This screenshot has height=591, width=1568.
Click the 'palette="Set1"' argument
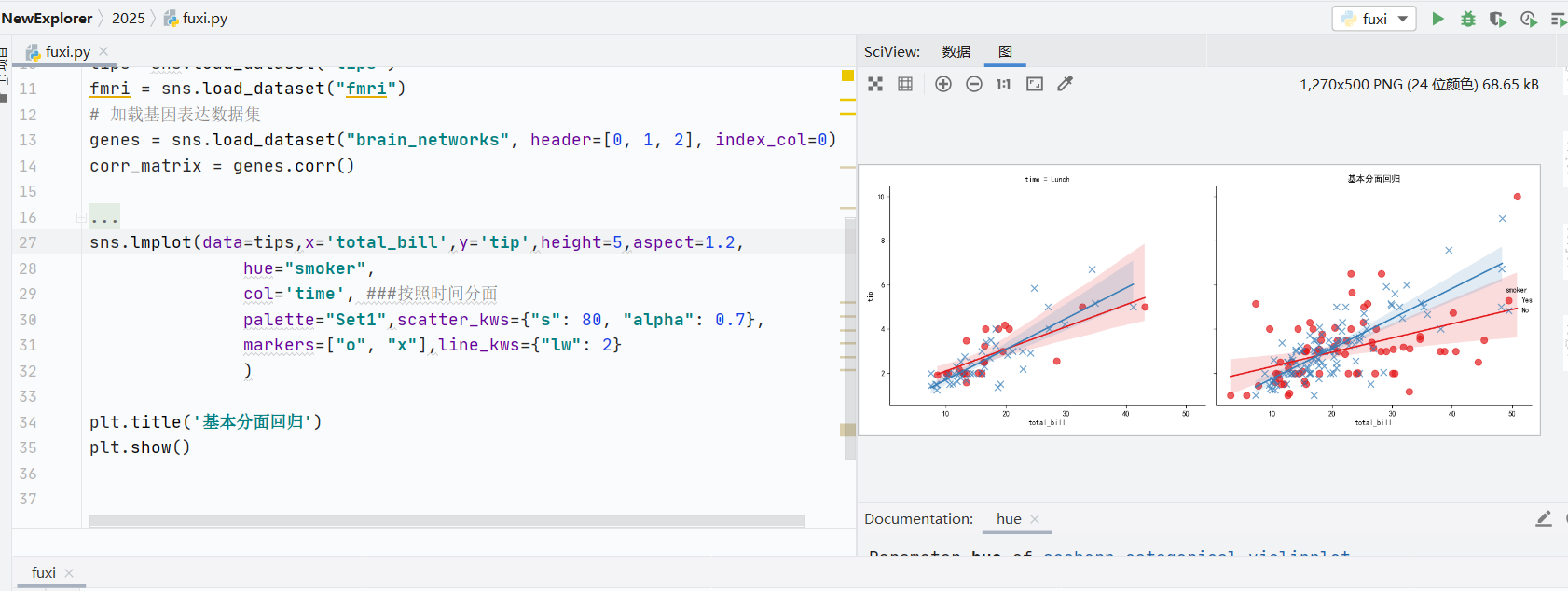point(315,320)
